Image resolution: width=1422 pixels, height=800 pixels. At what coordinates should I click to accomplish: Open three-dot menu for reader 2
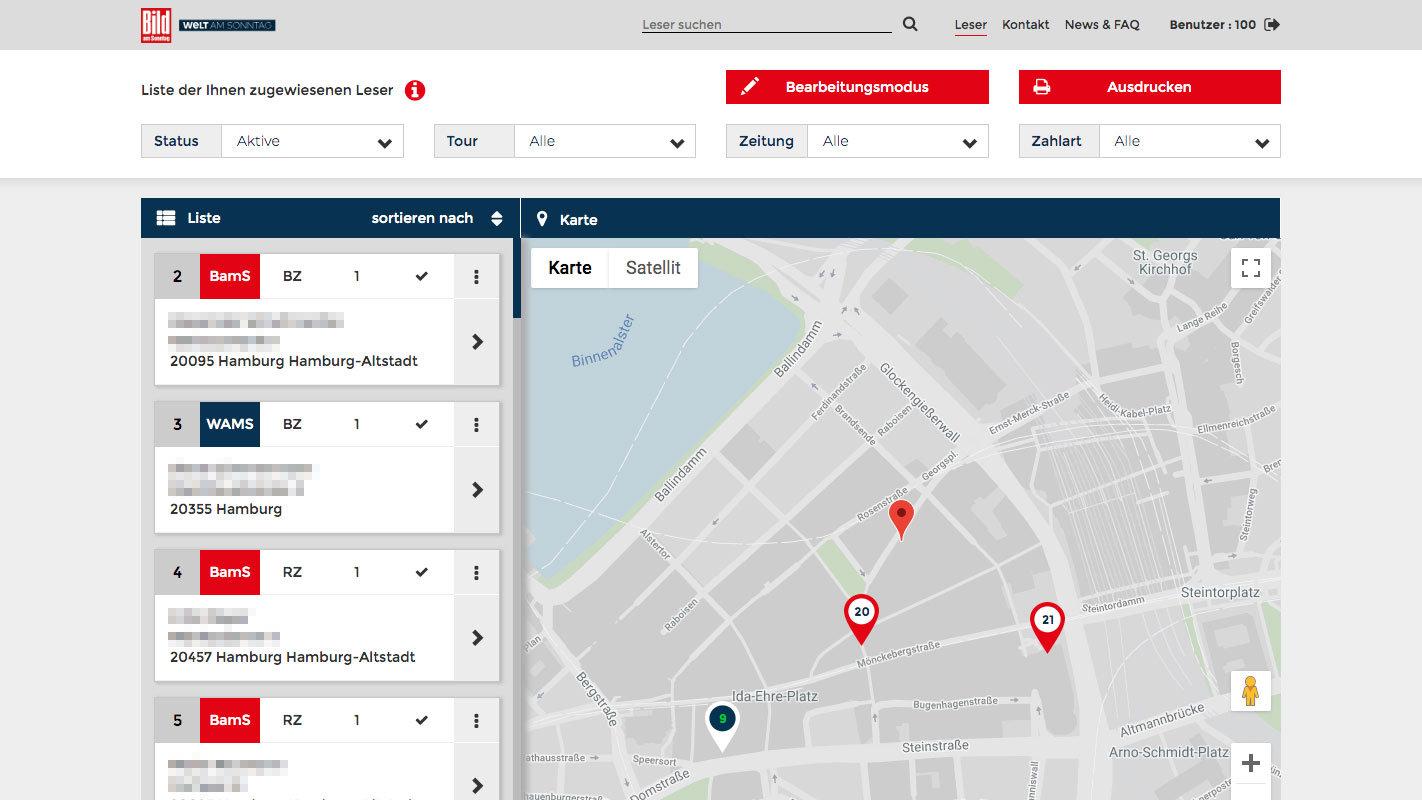pos(476,277)
